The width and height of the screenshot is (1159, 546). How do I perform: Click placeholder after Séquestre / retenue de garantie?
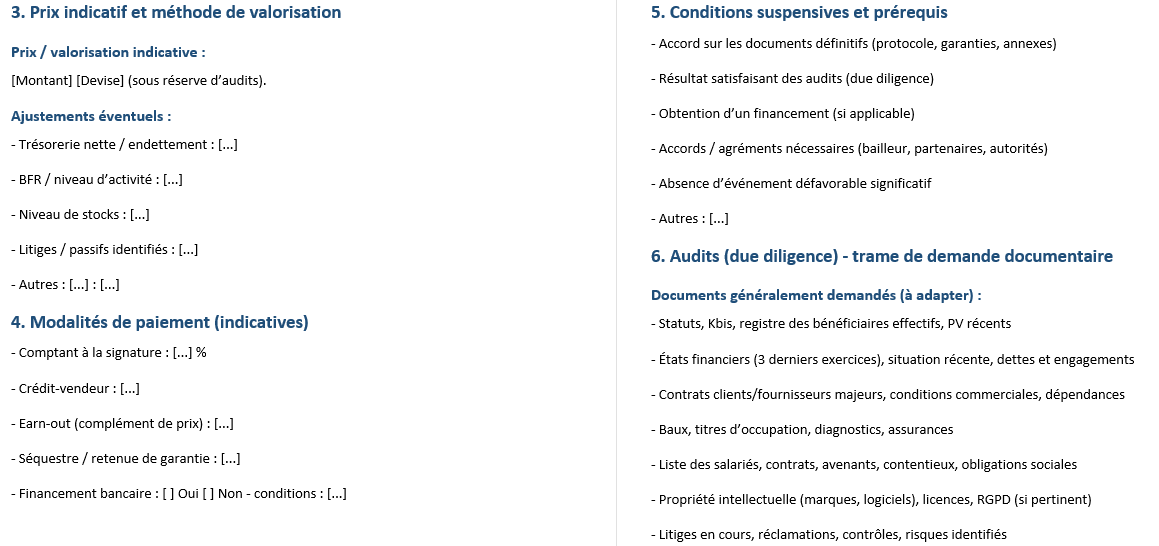pyautogui.click(x=230, y=459)
